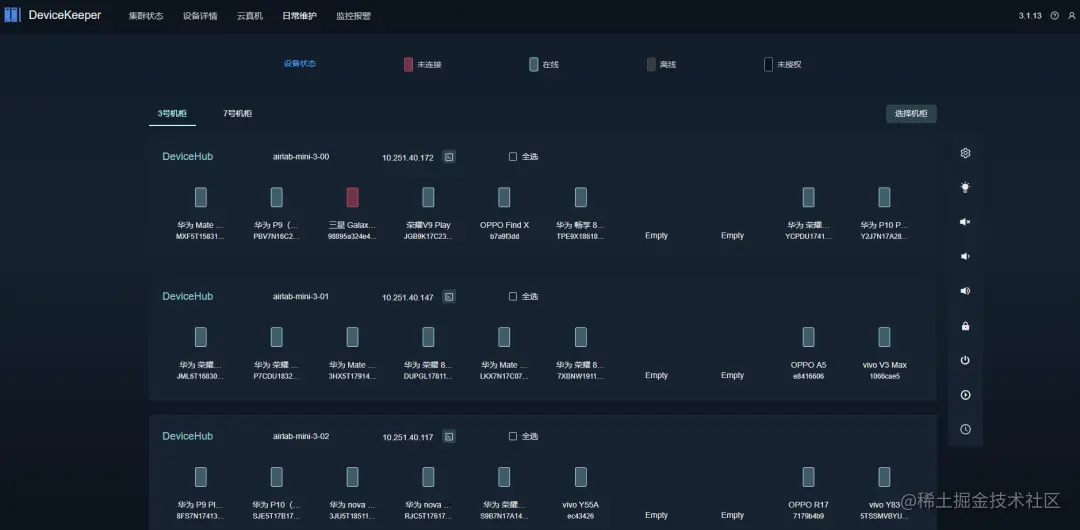Click the IP address 10.251.40.147
This screenshot has height=530, width=1080.
point(408,298)
